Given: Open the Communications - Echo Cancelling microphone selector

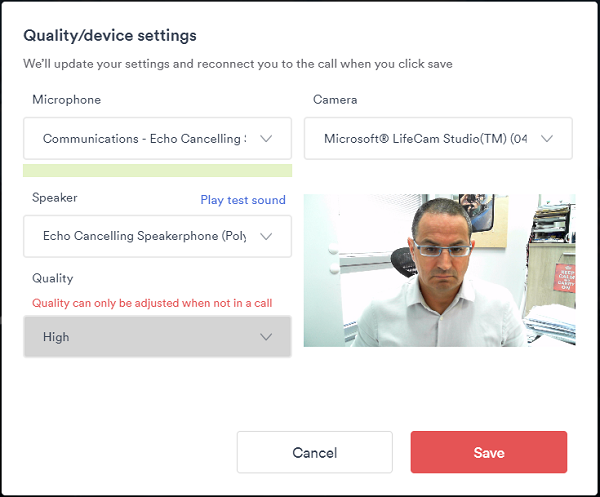Looking at the screenshot, I should [x=145, y=139].
